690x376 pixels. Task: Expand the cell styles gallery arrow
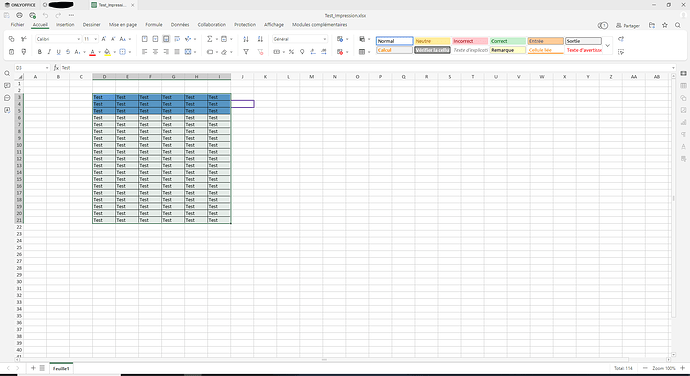[608, 45]
